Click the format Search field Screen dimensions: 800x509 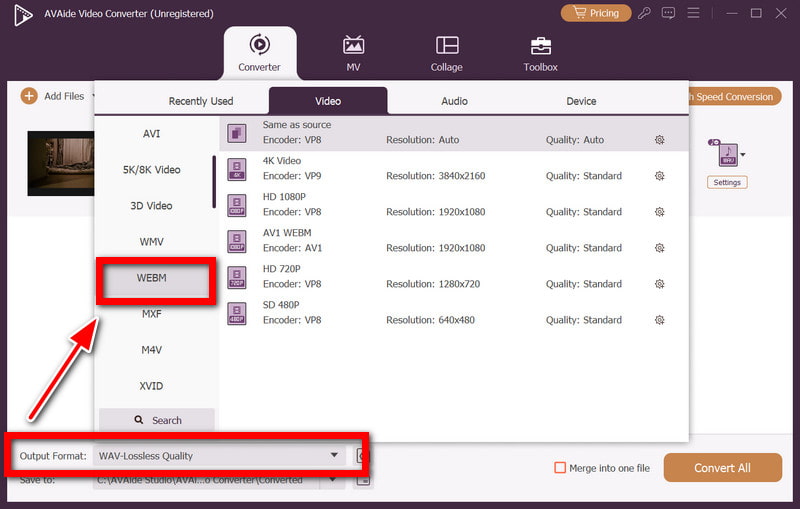(157, 420)
